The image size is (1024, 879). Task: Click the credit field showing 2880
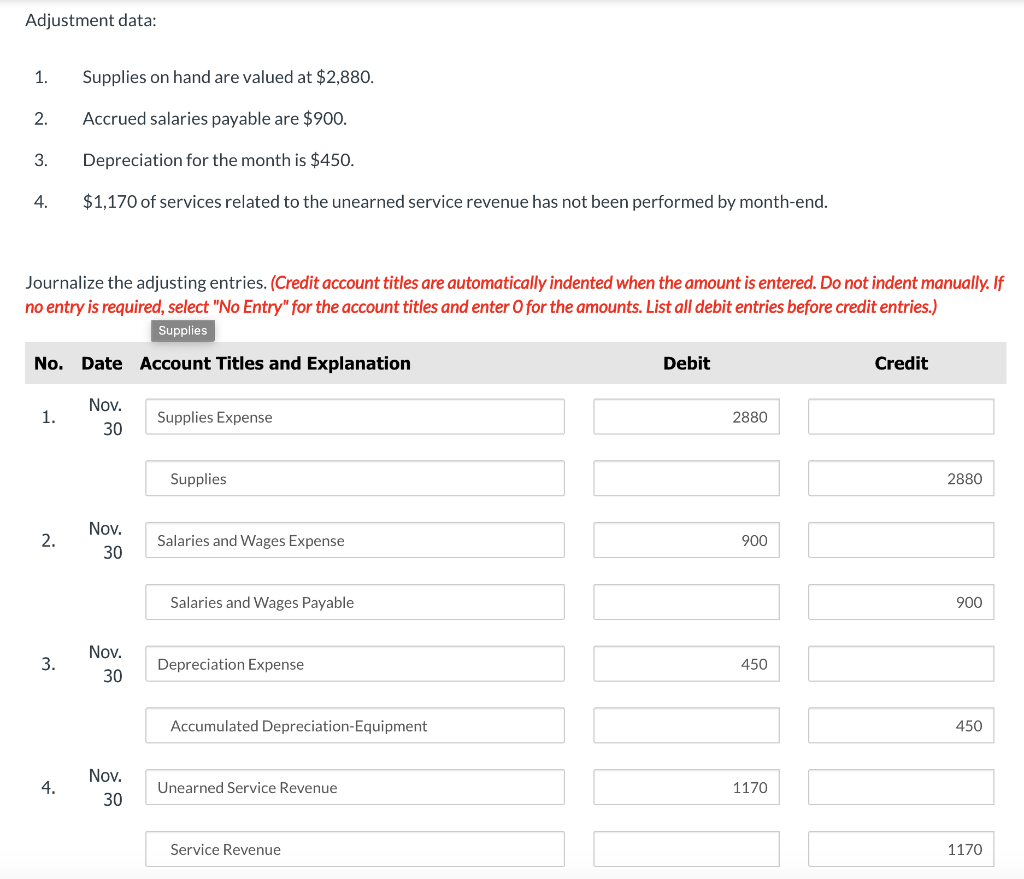(x=900, y=478)
